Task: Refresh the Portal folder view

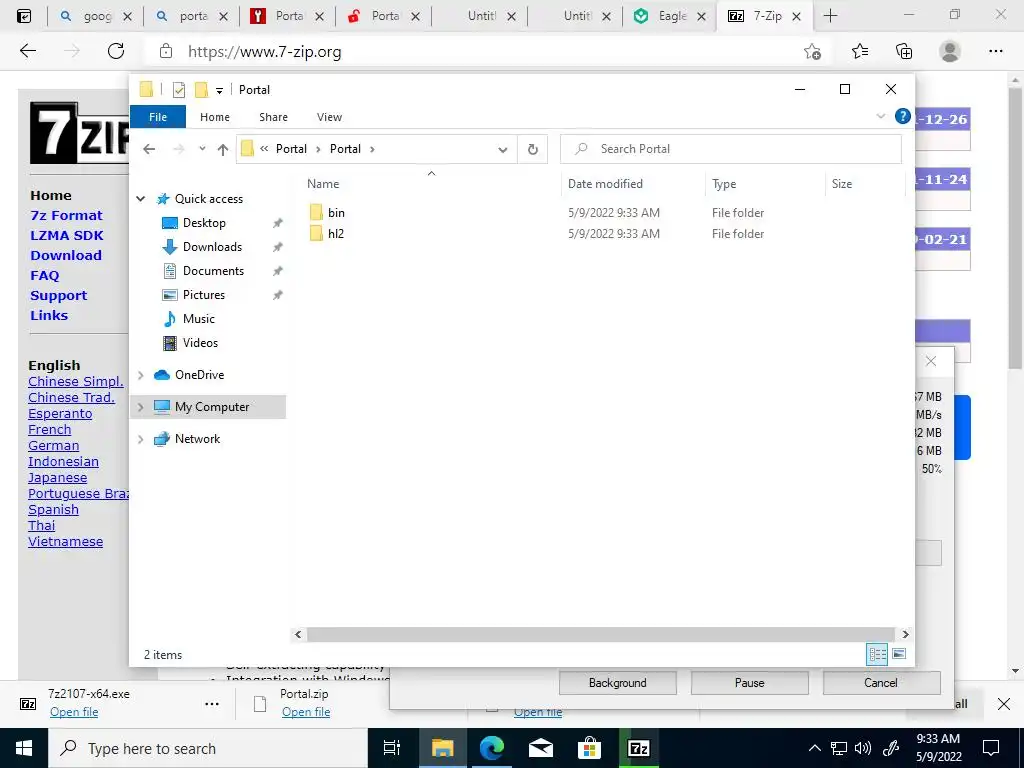Action: 532,150
